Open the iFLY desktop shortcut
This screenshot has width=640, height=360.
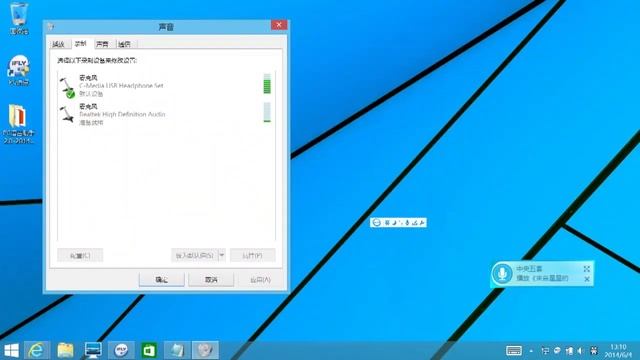19,70
